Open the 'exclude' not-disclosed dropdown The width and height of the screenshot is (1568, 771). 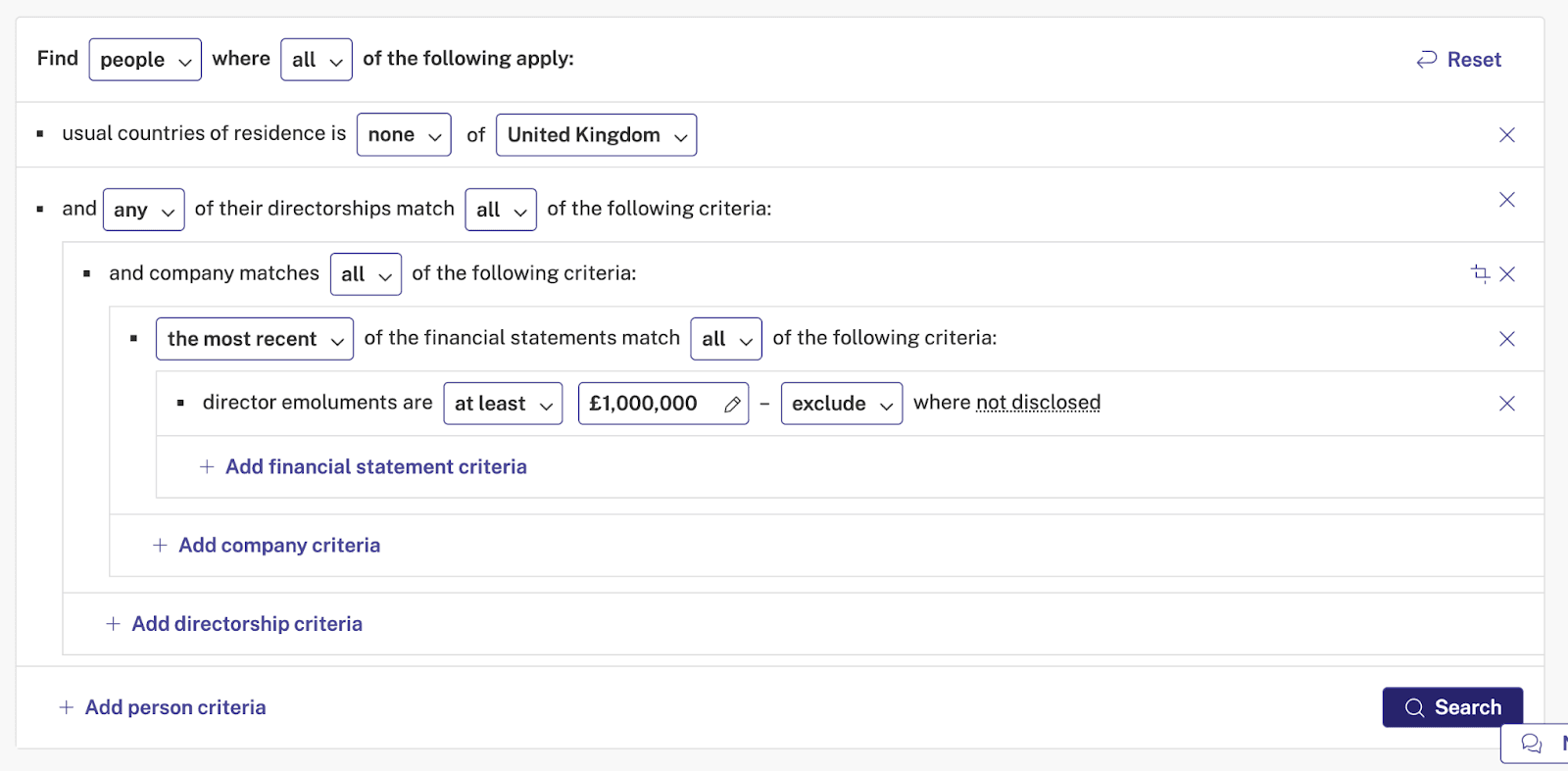(x=842, y=404)
